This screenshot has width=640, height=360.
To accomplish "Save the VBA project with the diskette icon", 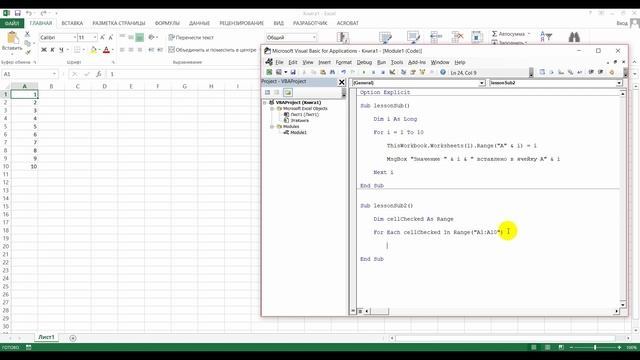I will [293, 72].
